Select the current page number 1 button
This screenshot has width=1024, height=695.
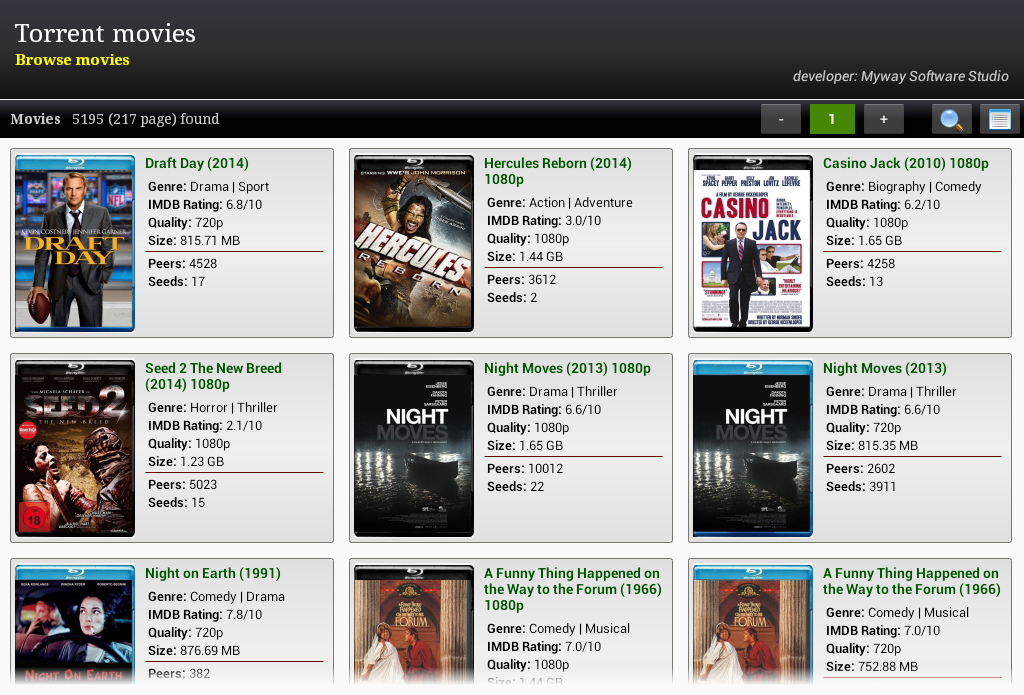[x=832, y=119]
